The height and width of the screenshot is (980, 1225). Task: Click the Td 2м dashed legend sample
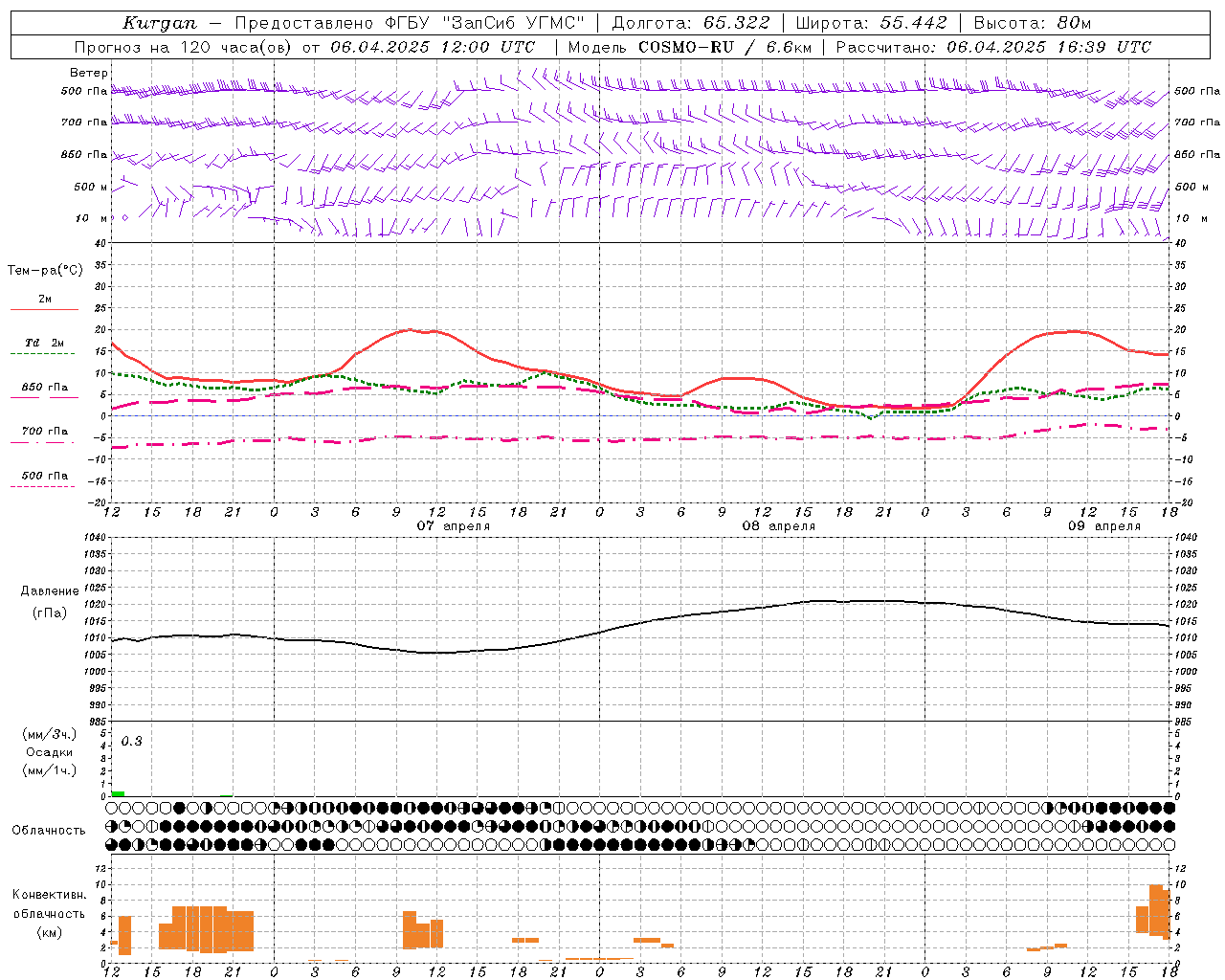(44, 354)
